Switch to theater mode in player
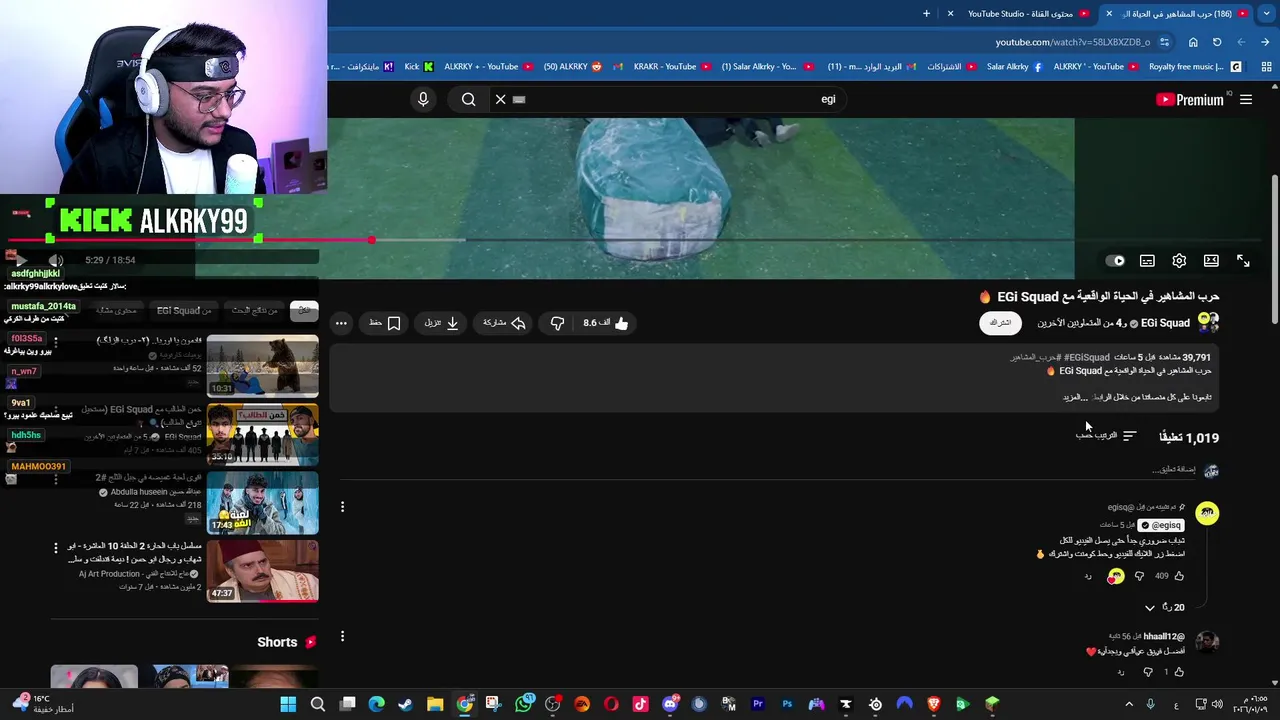The height and width of the screenshot is (720, 1280). tap(1211, 261)
